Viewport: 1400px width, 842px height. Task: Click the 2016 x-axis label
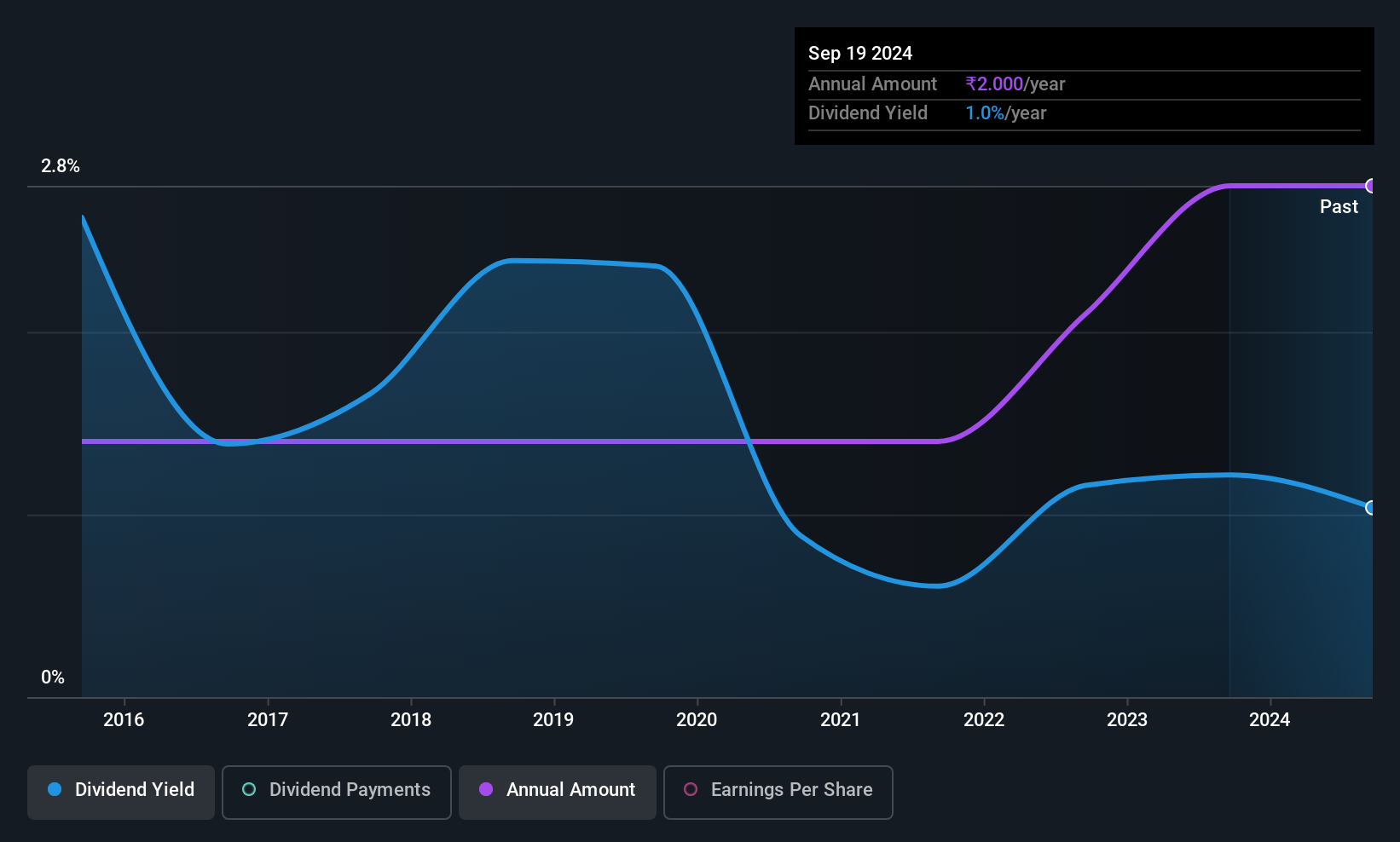[x=124, y=720]
